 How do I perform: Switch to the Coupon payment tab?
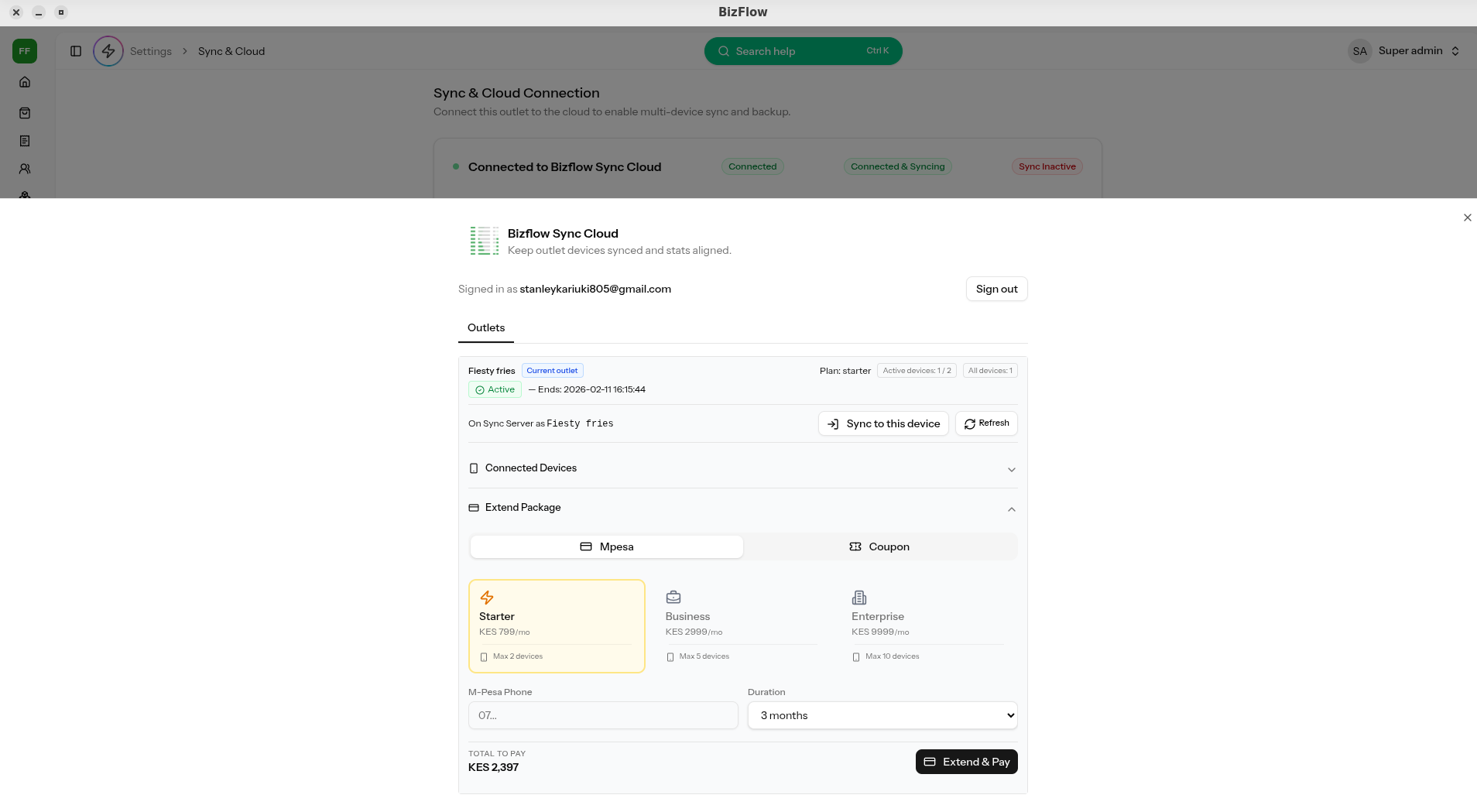click(879, 546)
